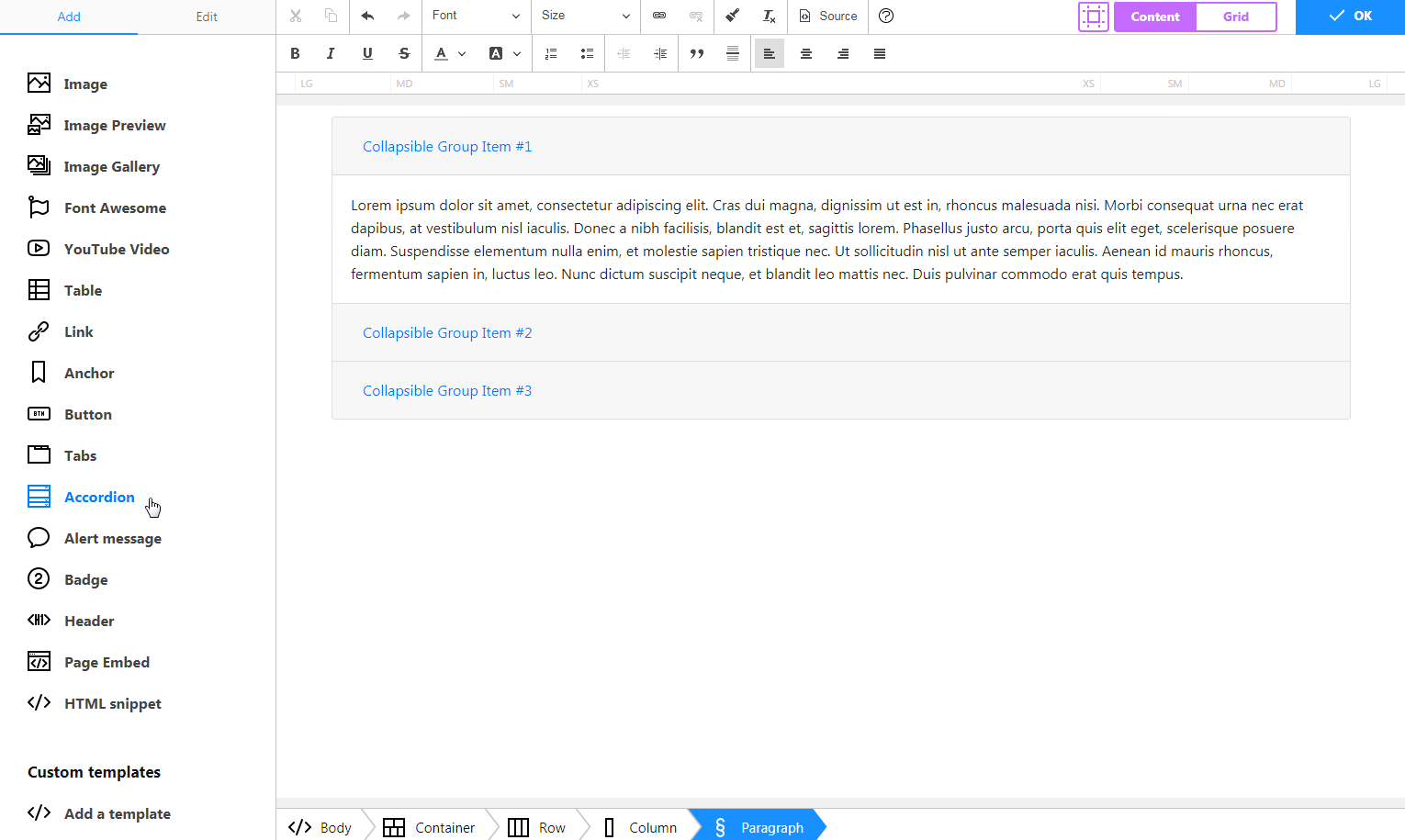
Task: Switch to the Edit tab
Action: (x=207, y=17)
